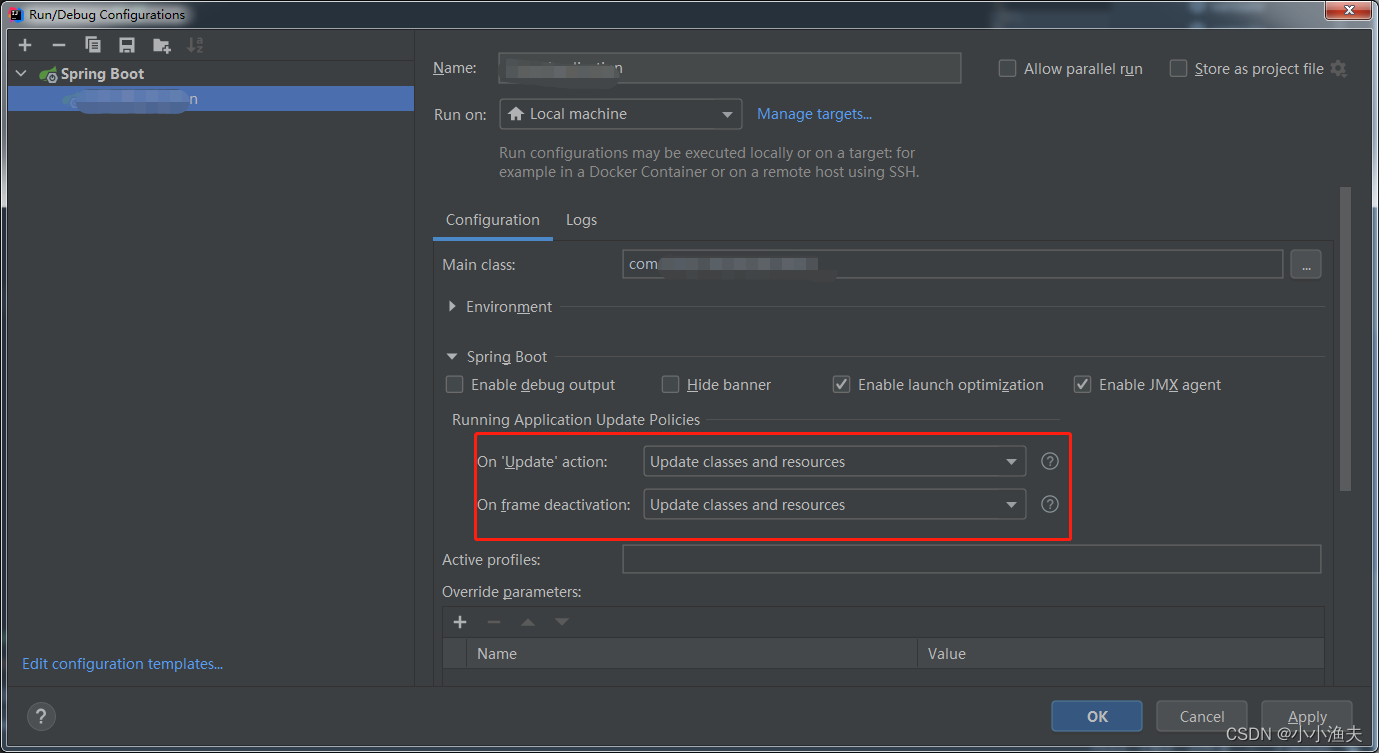Viewport: 1379px width, 753px height.
Task: Click the IntelliJ icon in title bar
Action: coord(16,15)
